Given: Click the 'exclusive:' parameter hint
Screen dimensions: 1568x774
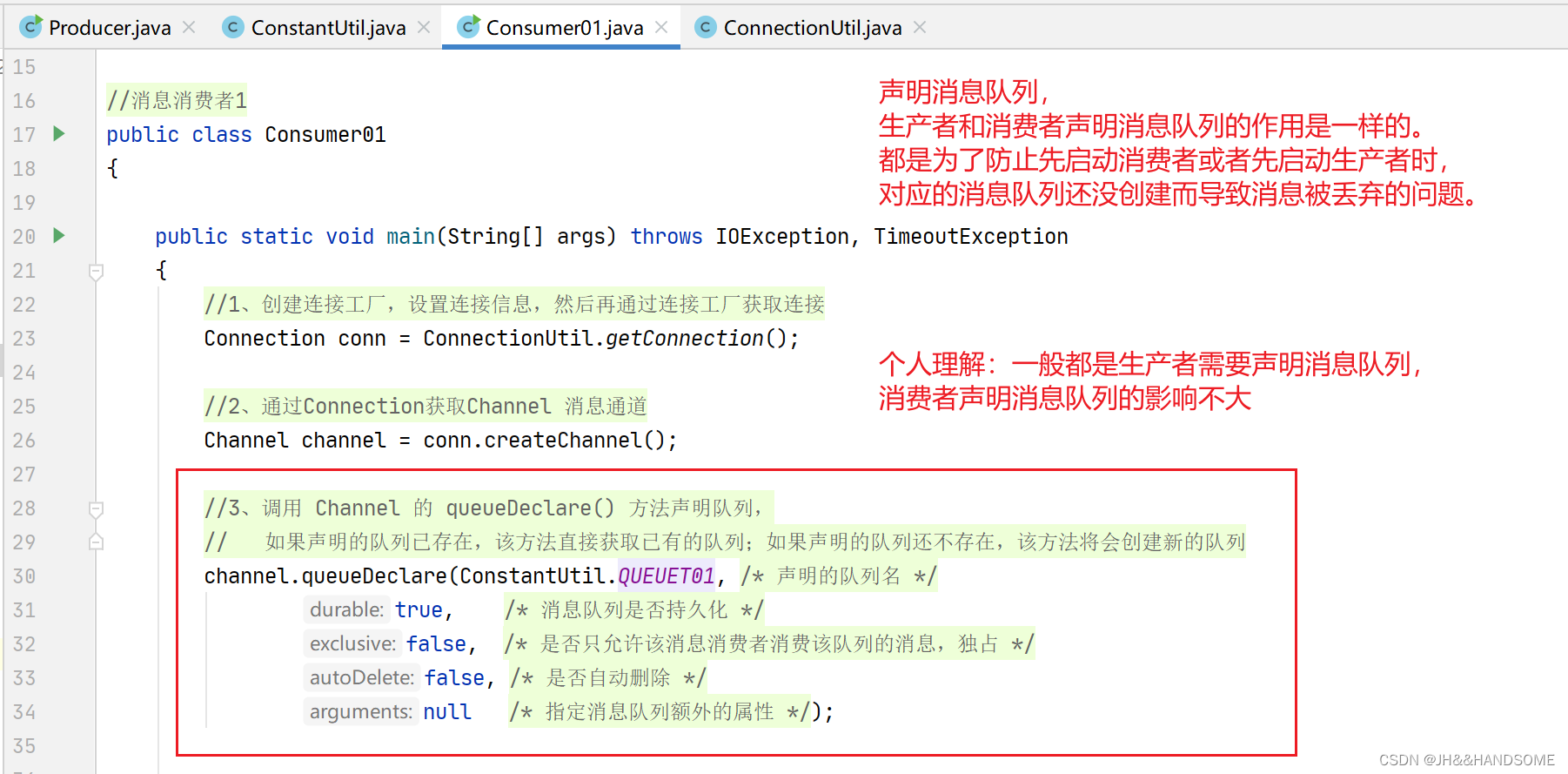Looking at the screenshot, I should coord(352,643).
